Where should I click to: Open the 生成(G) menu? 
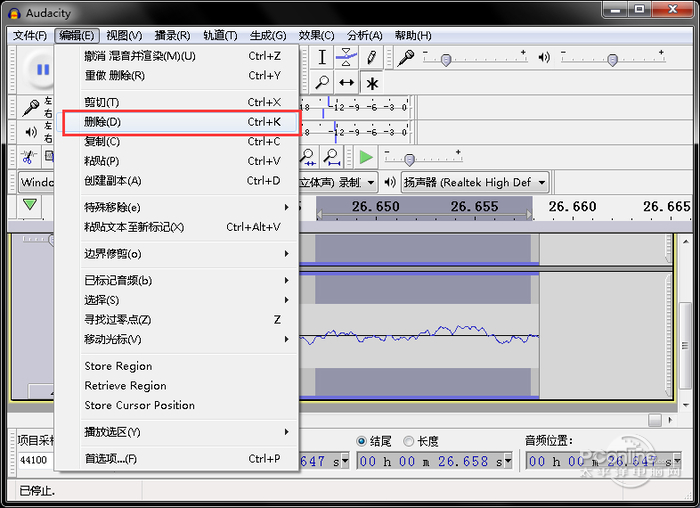268,36
